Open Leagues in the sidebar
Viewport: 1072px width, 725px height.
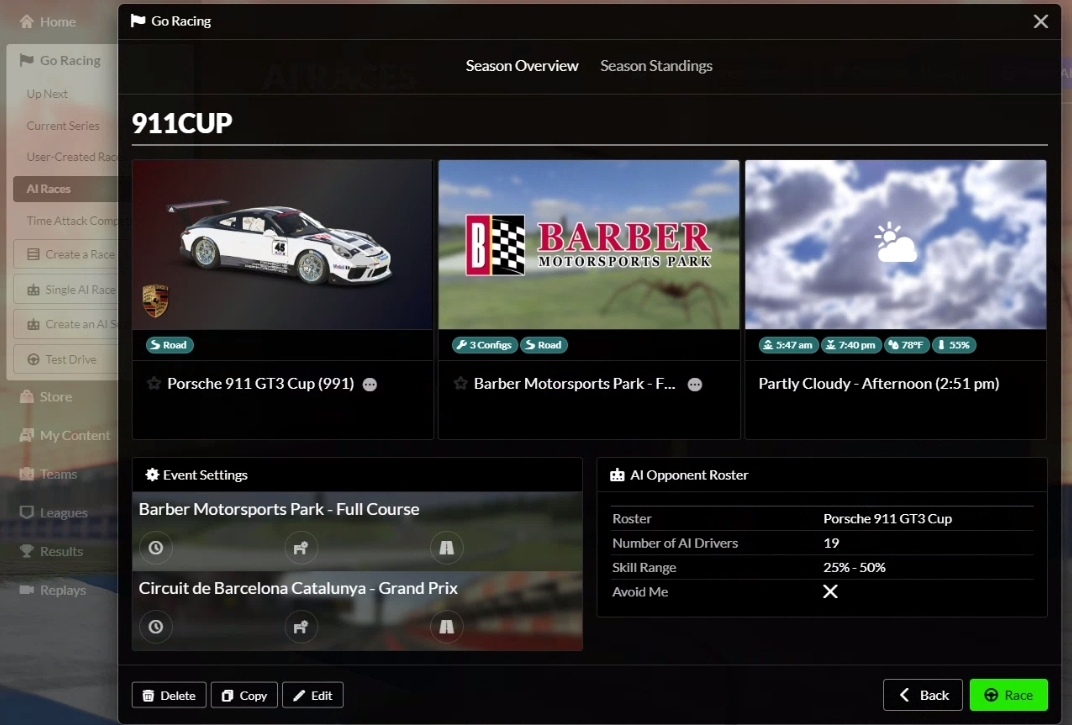53,512
